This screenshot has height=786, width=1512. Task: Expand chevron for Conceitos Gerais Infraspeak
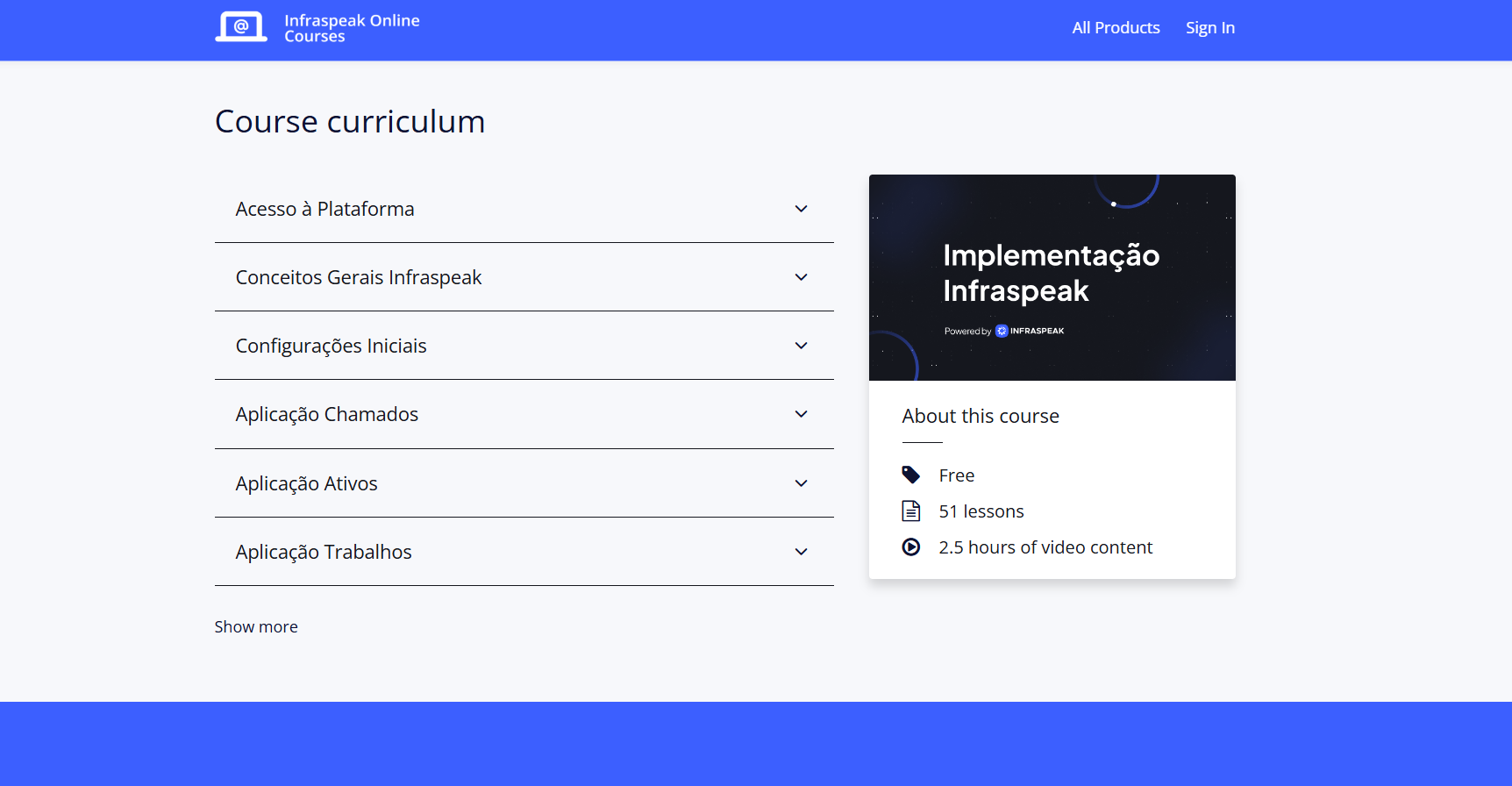point(801,277)
